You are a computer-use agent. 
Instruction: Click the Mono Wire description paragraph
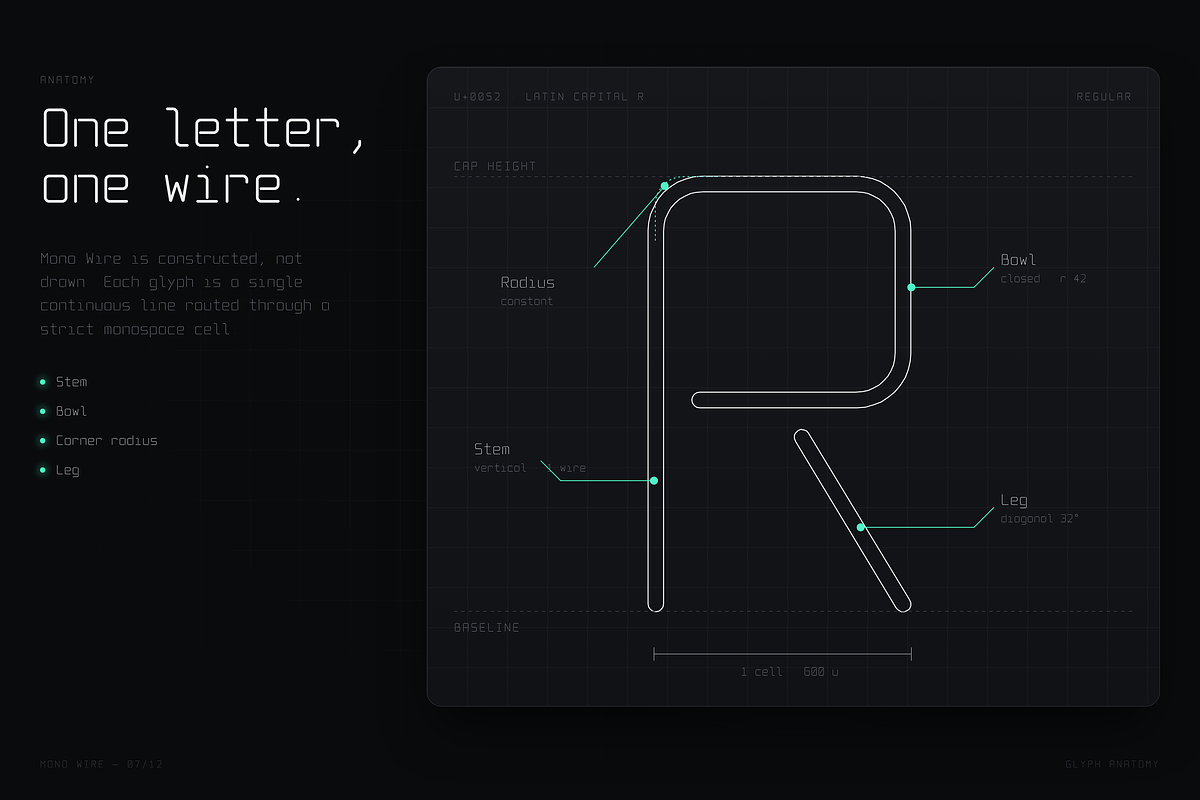[186, 294]
